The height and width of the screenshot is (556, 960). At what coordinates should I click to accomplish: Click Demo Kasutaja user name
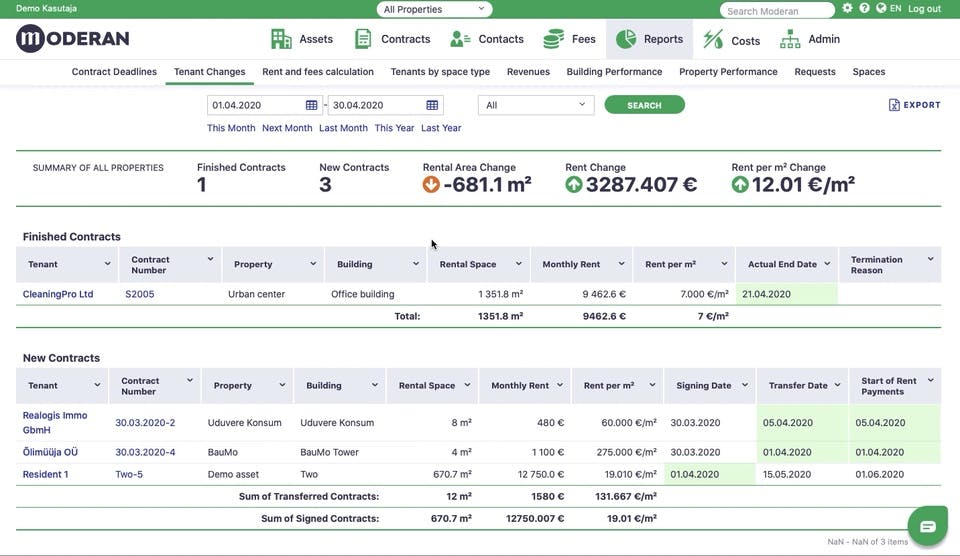pyautogui.click(x=46, y=9)
